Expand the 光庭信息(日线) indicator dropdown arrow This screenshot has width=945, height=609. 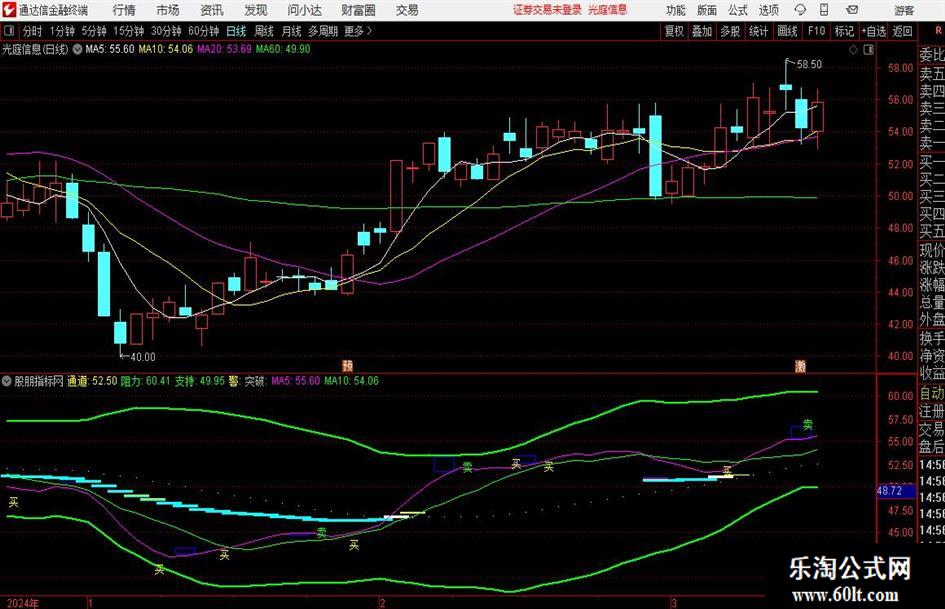coord(77,49)
